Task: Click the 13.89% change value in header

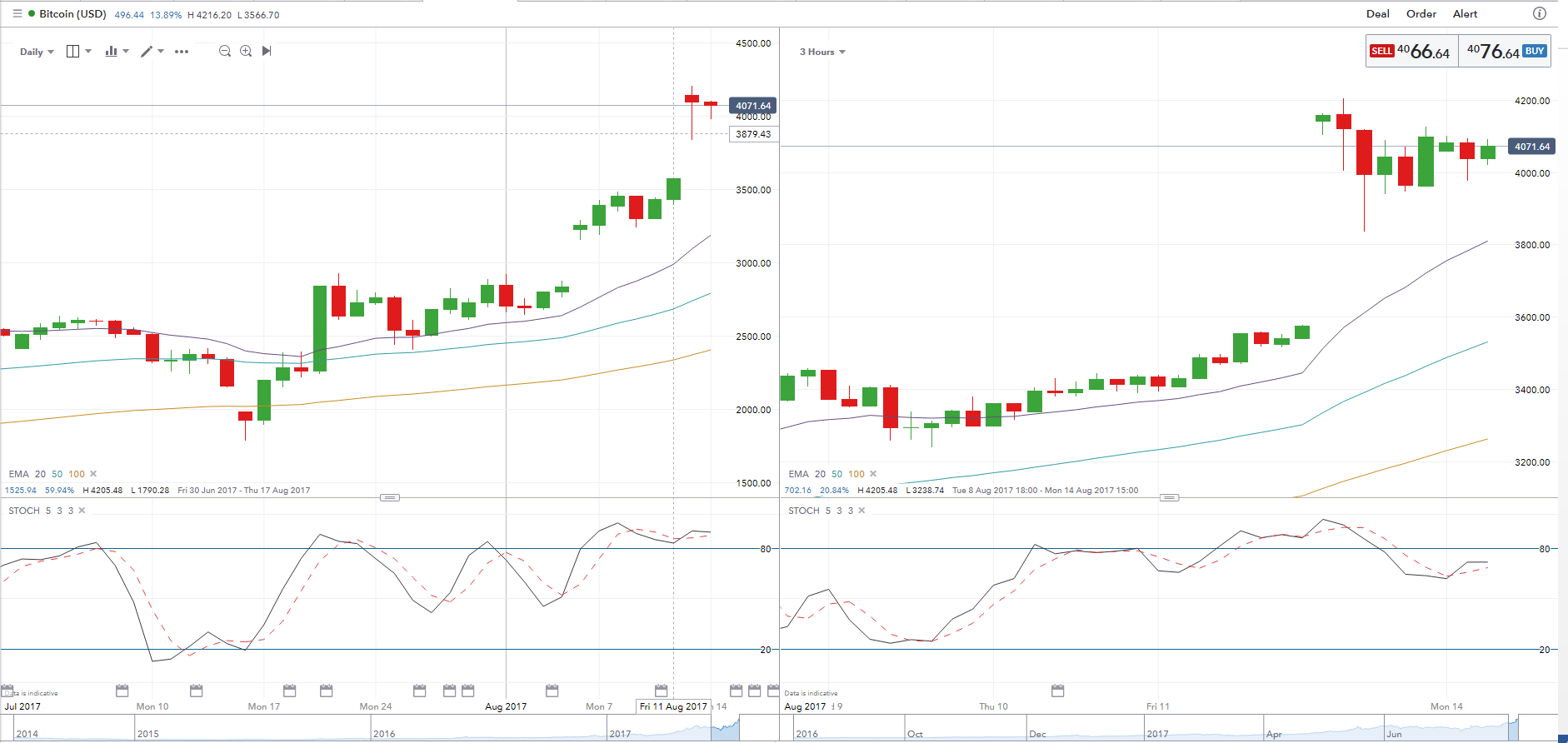Action: [166, 15]
